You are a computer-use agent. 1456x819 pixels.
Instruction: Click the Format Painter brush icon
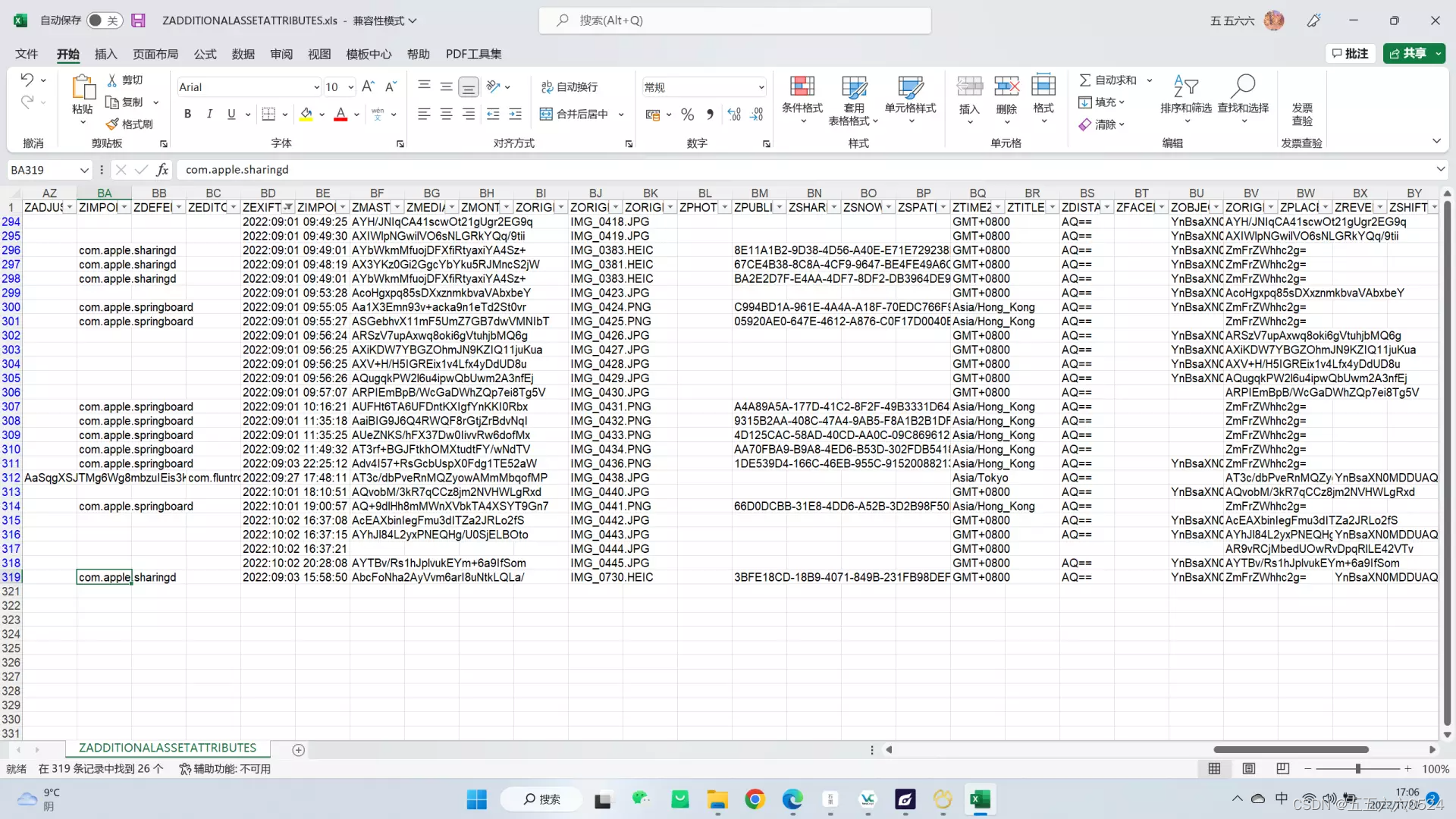pyautogui.click(x=113, y=124)
